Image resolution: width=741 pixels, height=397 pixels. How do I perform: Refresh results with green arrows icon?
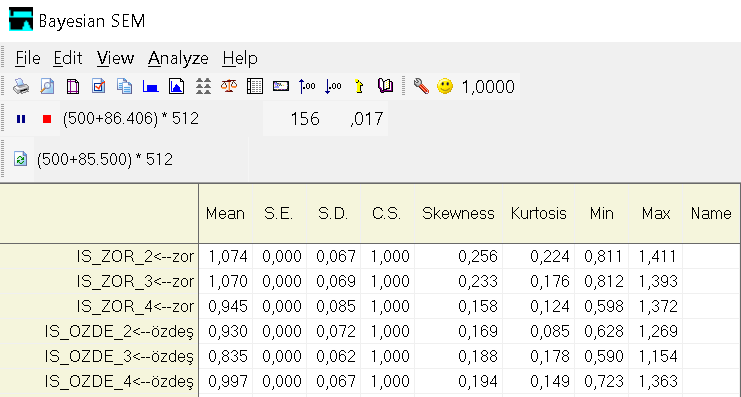20,159
